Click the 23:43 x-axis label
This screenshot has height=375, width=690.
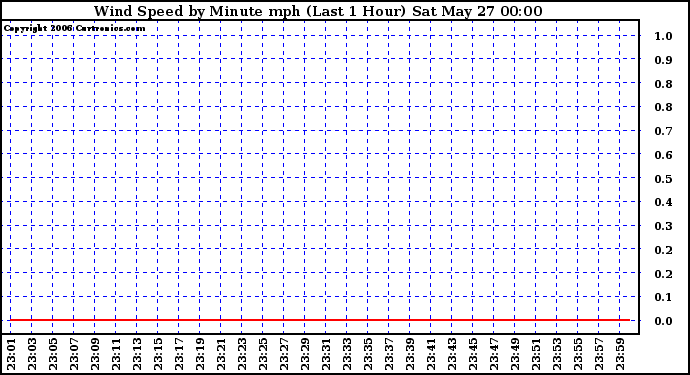coord(452,354)
